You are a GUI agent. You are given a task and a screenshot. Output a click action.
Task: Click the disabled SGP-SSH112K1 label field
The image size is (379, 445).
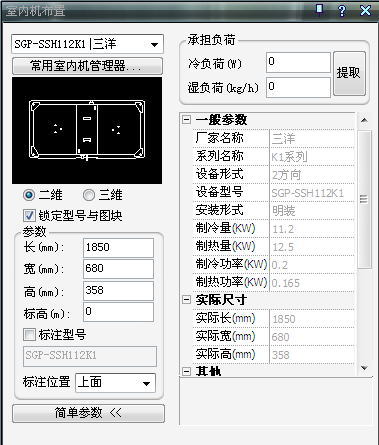point(90,356)
